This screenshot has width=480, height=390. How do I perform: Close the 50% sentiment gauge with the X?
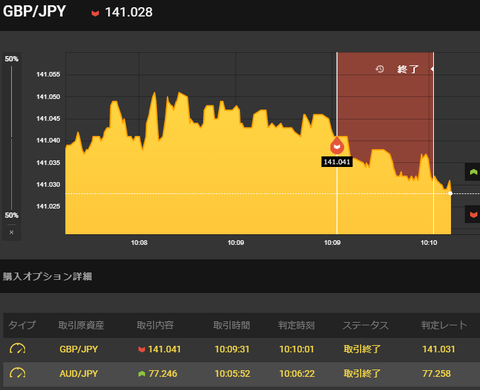pyautogui.click(x=12, y=232)
